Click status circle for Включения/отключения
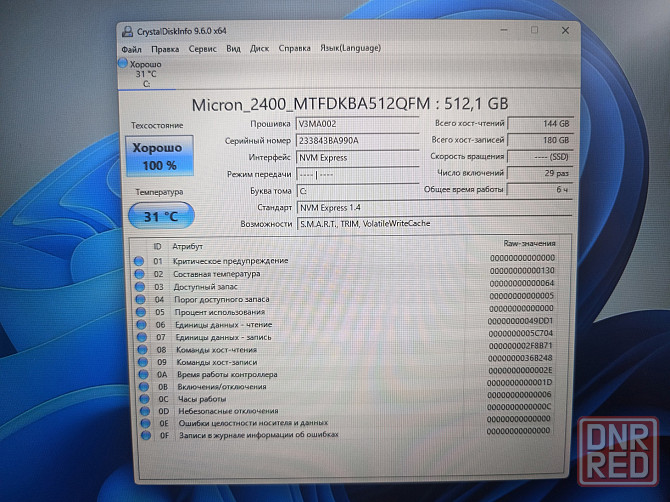This screenshot has height=502, width=670. 144,387
